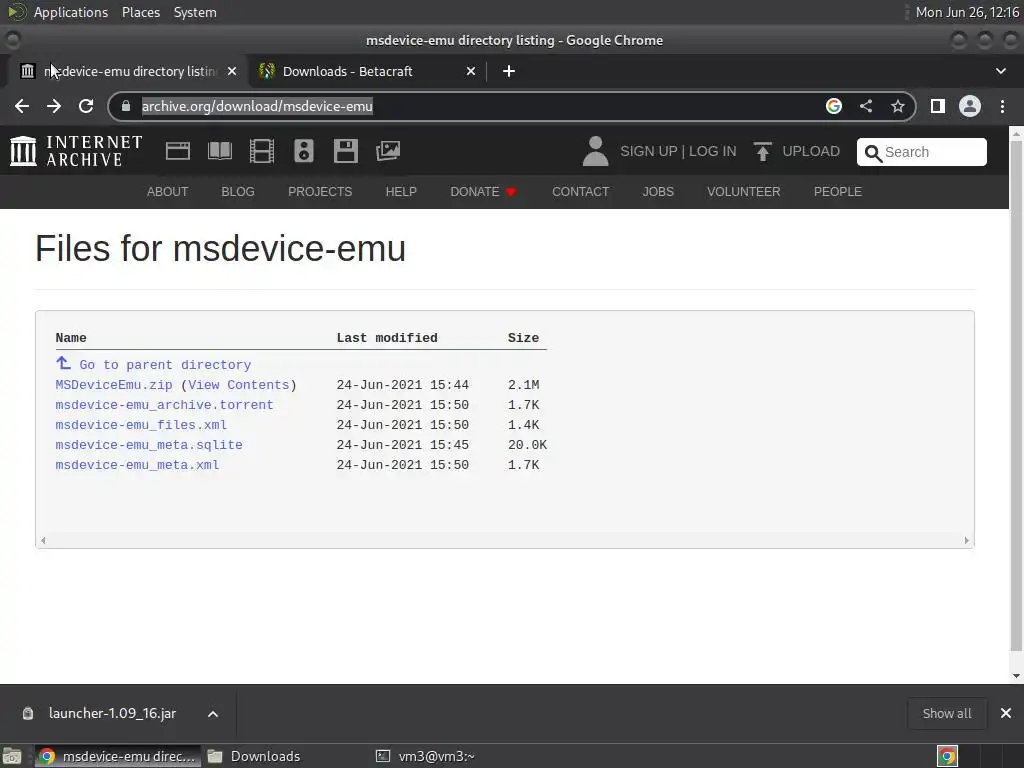This screenshot has width=1024, height=768.
Task: Close the downloads bar
Action: tap(1006, 713)
